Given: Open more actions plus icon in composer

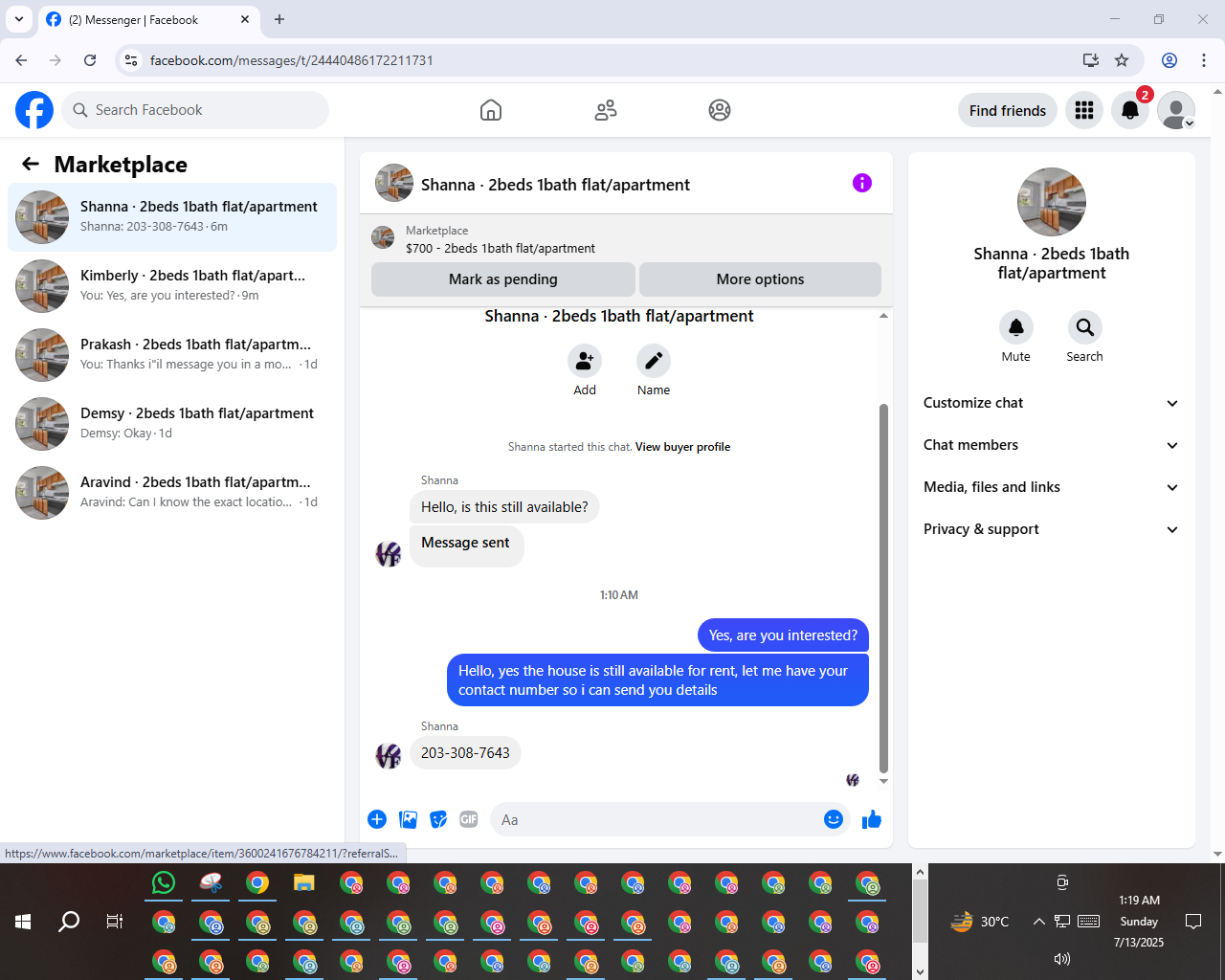Looking at the screenshot, I should point(377,819).
